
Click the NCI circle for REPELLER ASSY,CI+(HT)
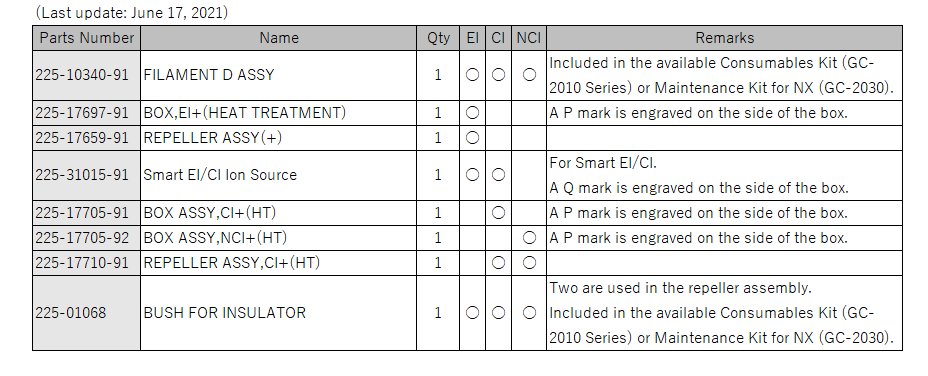tap(529, 263)
